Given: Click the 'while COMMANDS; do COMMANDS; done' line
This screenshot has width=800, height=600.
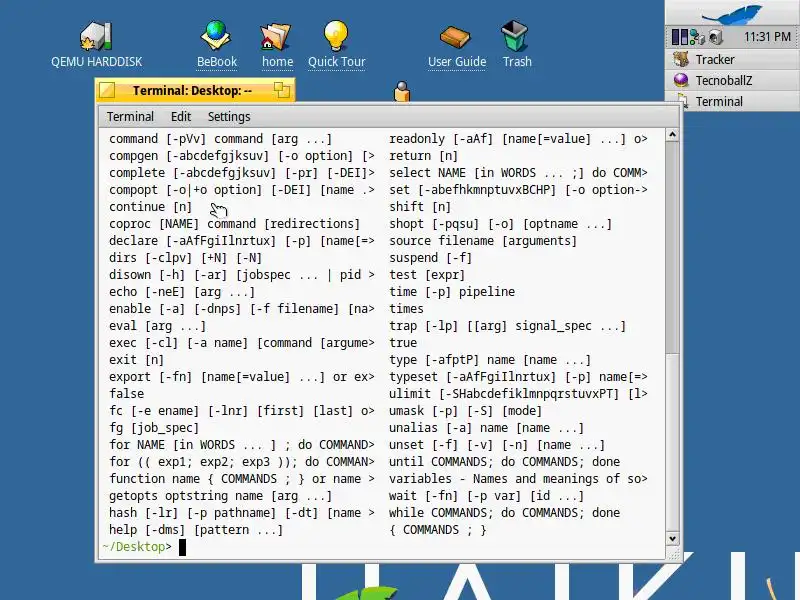Looking at the screenshot, I should [504, 513].
